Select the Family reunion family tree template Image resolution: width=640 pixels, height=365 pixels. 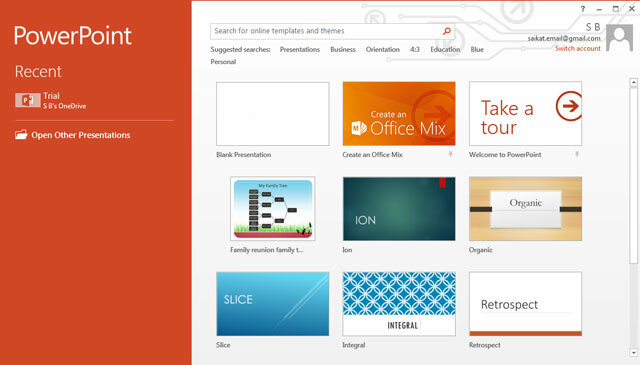coord(273,209)
